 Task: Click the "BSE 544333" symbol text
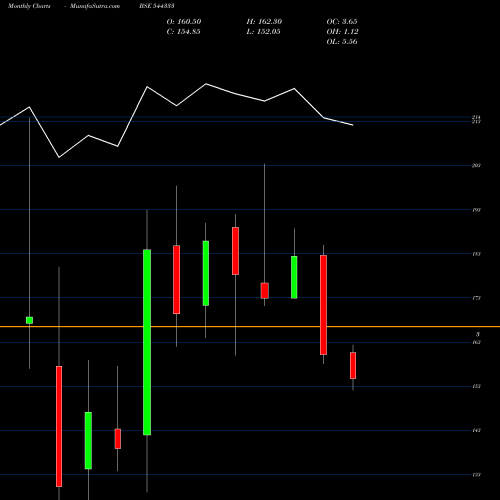[157, 6]
